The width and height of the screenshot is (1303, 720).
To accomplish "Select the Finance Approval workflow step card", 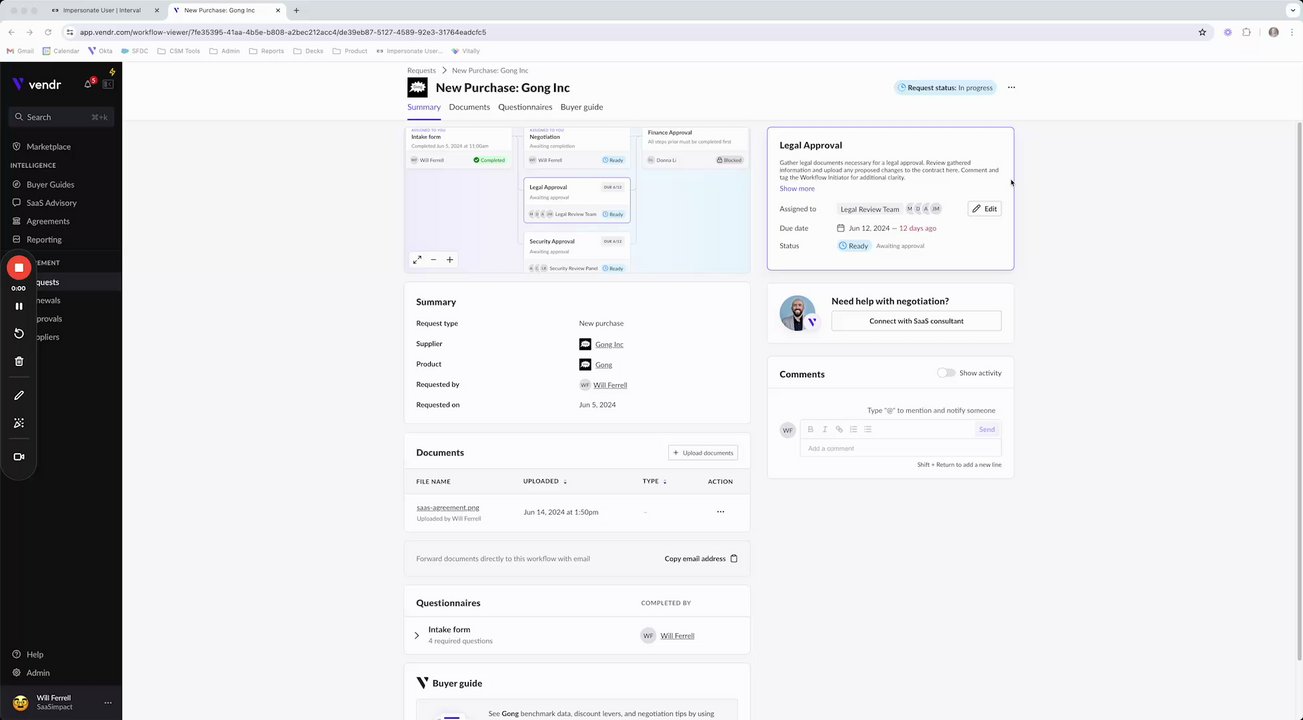I will point(695,147).
